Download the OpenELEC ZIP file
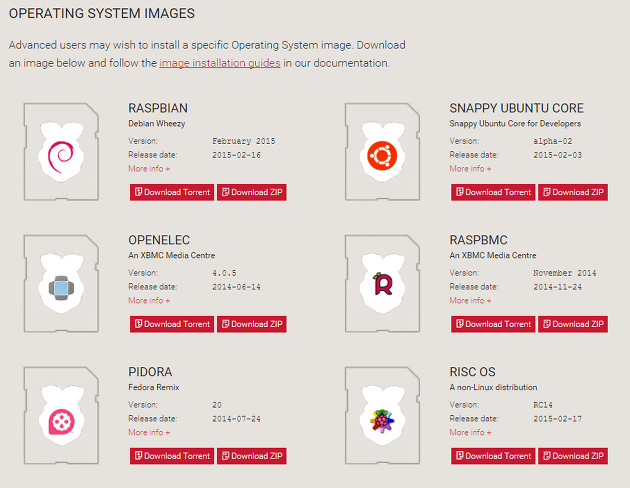The width and height of the screenshot is (630, 488). pyautogui.click(x=252, y=324)
